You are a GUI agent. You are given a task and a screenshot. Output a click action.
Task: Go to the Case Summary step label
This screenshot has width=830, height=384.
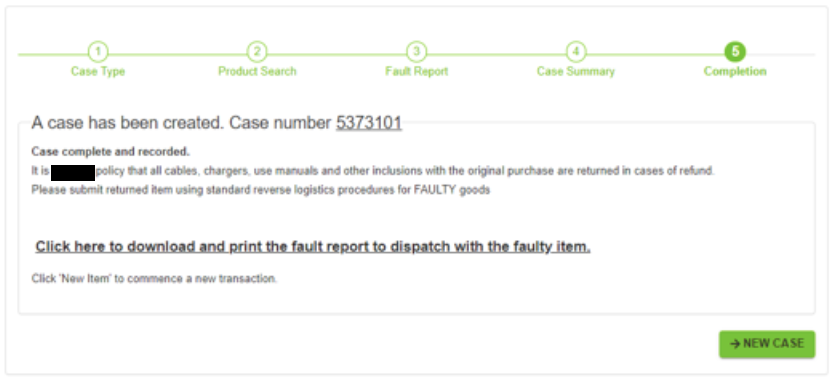click(576, 72)
